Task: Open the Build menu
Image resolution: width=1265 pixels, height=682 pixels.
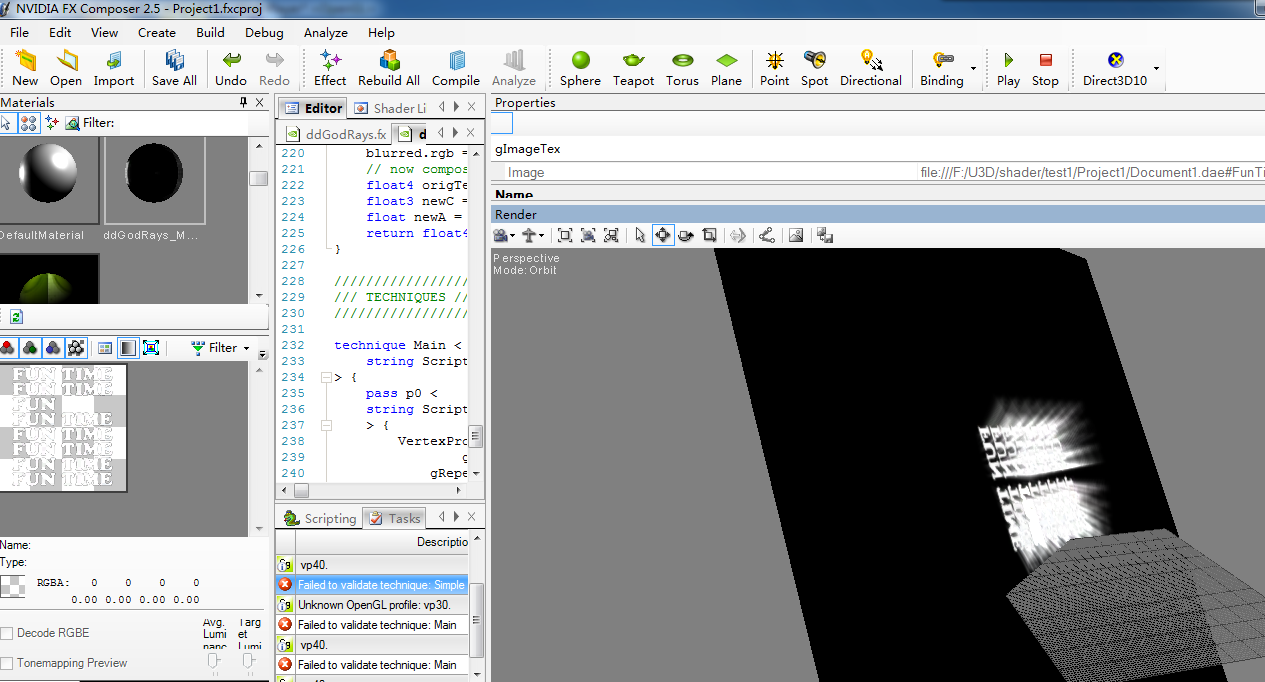Action: [x=210, y=32]
